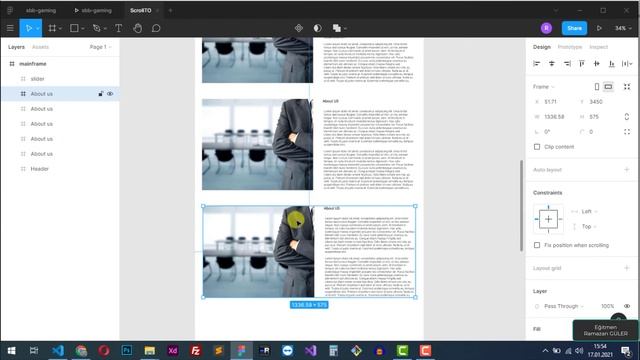Select the Hand tool
The image size is (640, 360).
(138, 28)
